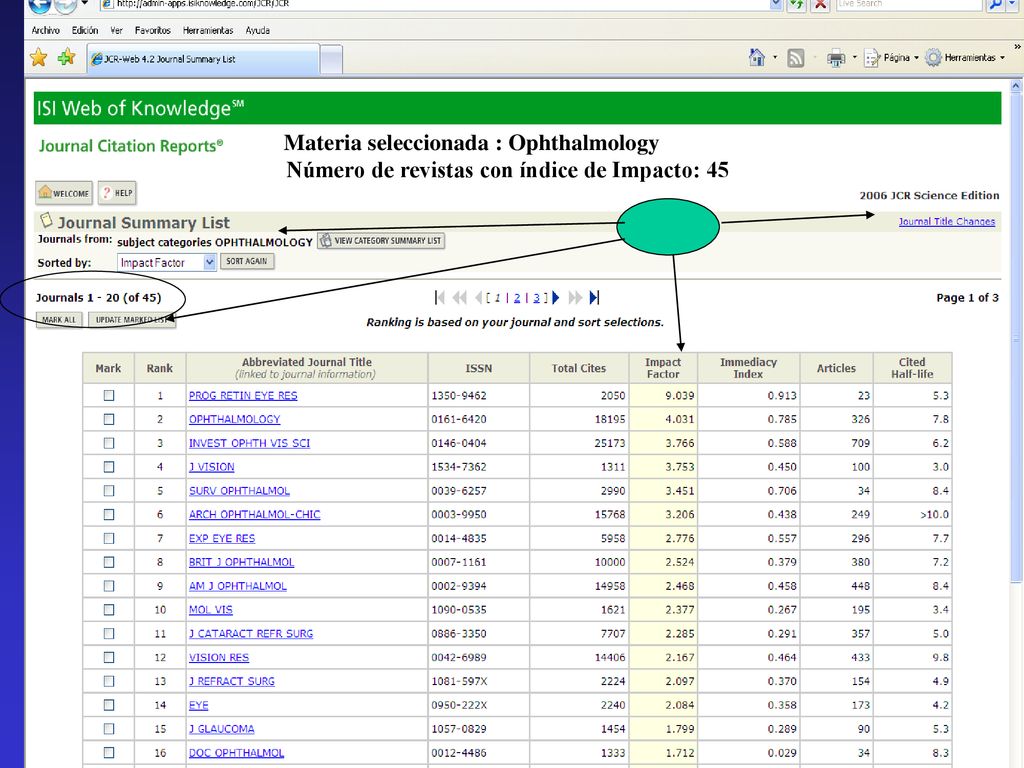Screen dimensions: 1024x768
Task: Go to results page 2 link
Action: click(x=517, y=298)
